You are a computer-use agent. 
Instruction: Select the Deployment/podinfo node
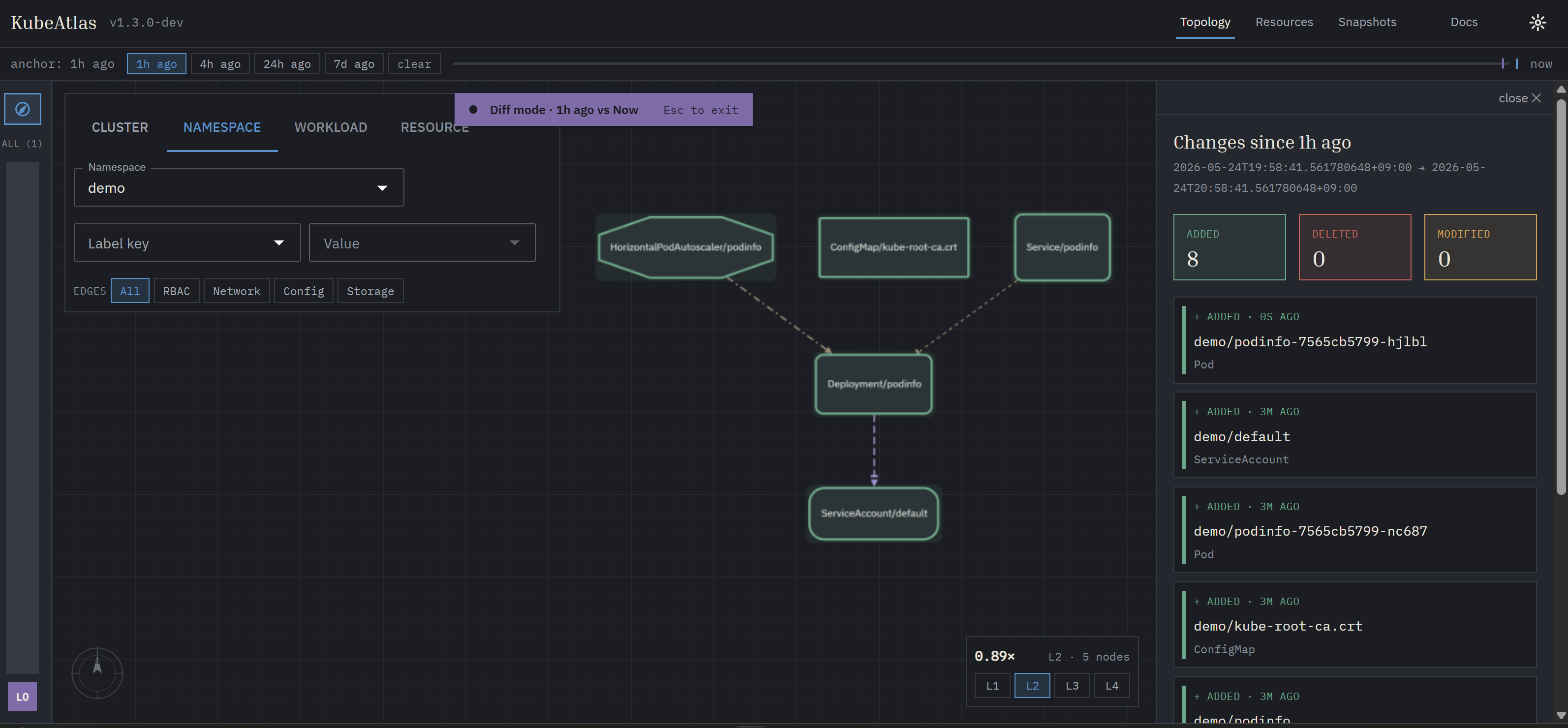[x=874, y=384]
